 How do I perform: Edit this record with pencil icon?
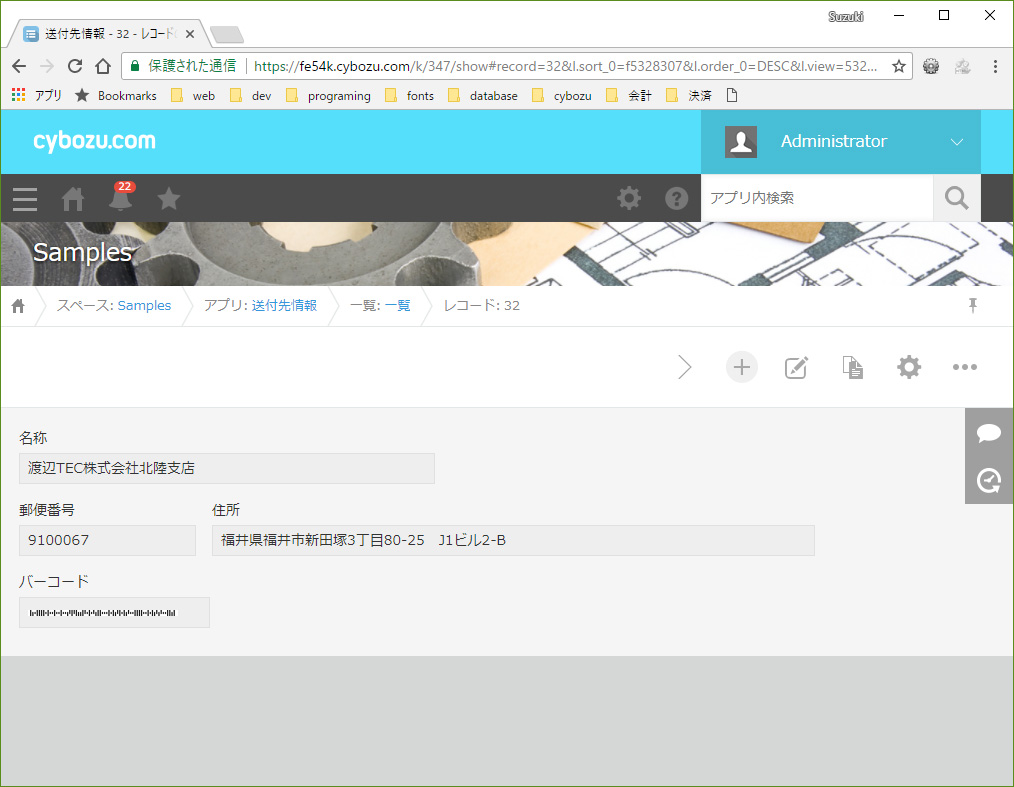click(796, 367)
